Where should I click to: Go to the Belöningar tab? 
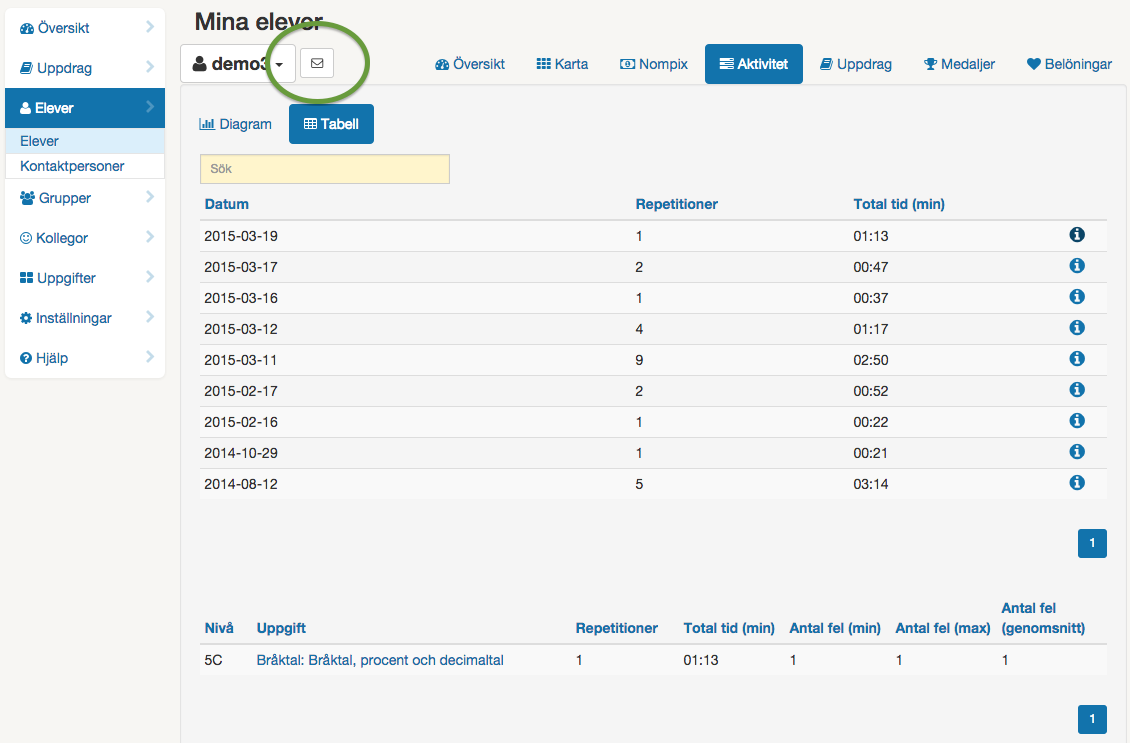coord(1069,64)
